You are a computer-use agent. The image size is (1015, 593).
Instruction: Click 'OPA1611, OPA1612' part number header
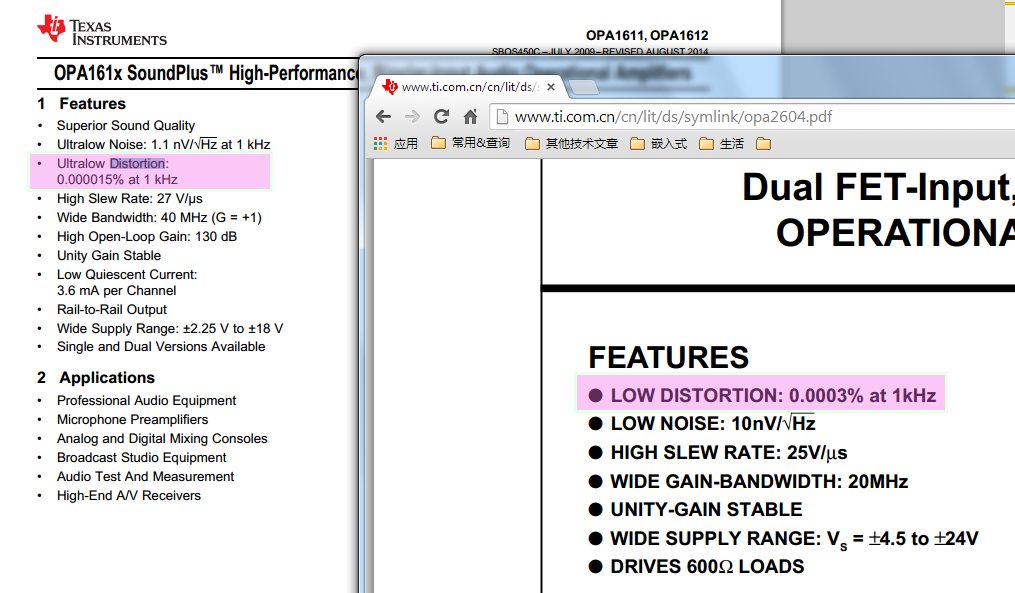click(x=647, y=36)
